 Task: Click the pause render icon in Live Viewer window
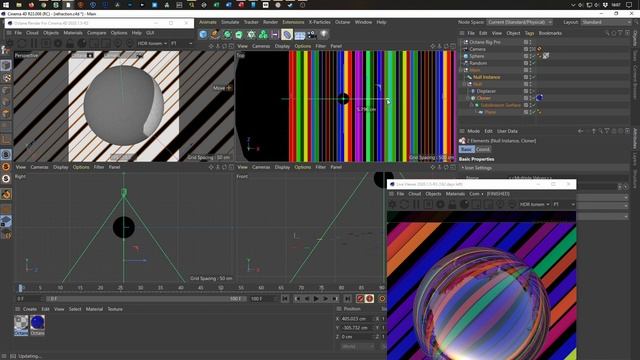point(416,204)
